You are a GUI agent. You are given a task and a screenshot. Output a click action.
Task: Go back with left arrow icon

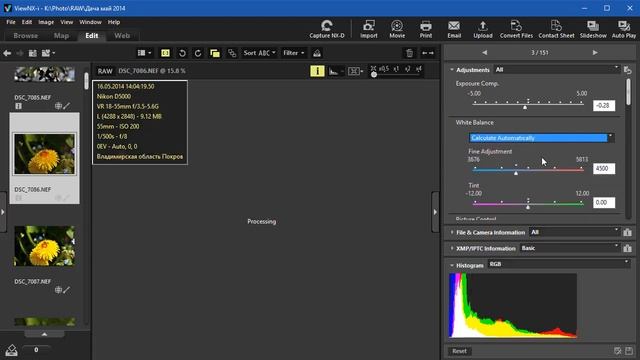tap(7, 53)
